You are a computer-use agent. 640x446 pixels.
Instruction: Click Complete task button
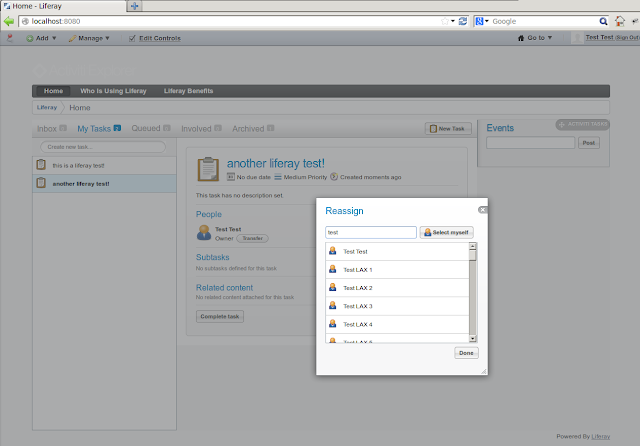tap(220, 316)
